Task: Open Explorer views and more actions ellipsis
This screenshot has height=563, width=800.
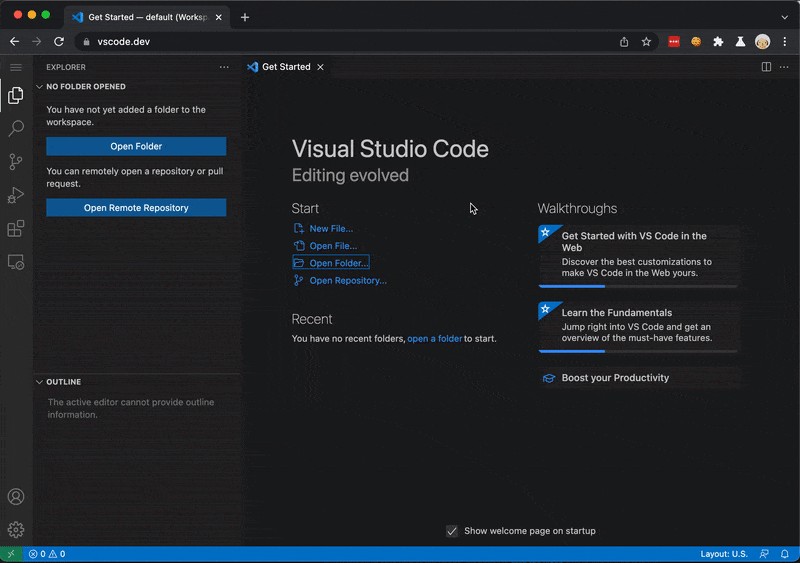Action: coord(224,67)
